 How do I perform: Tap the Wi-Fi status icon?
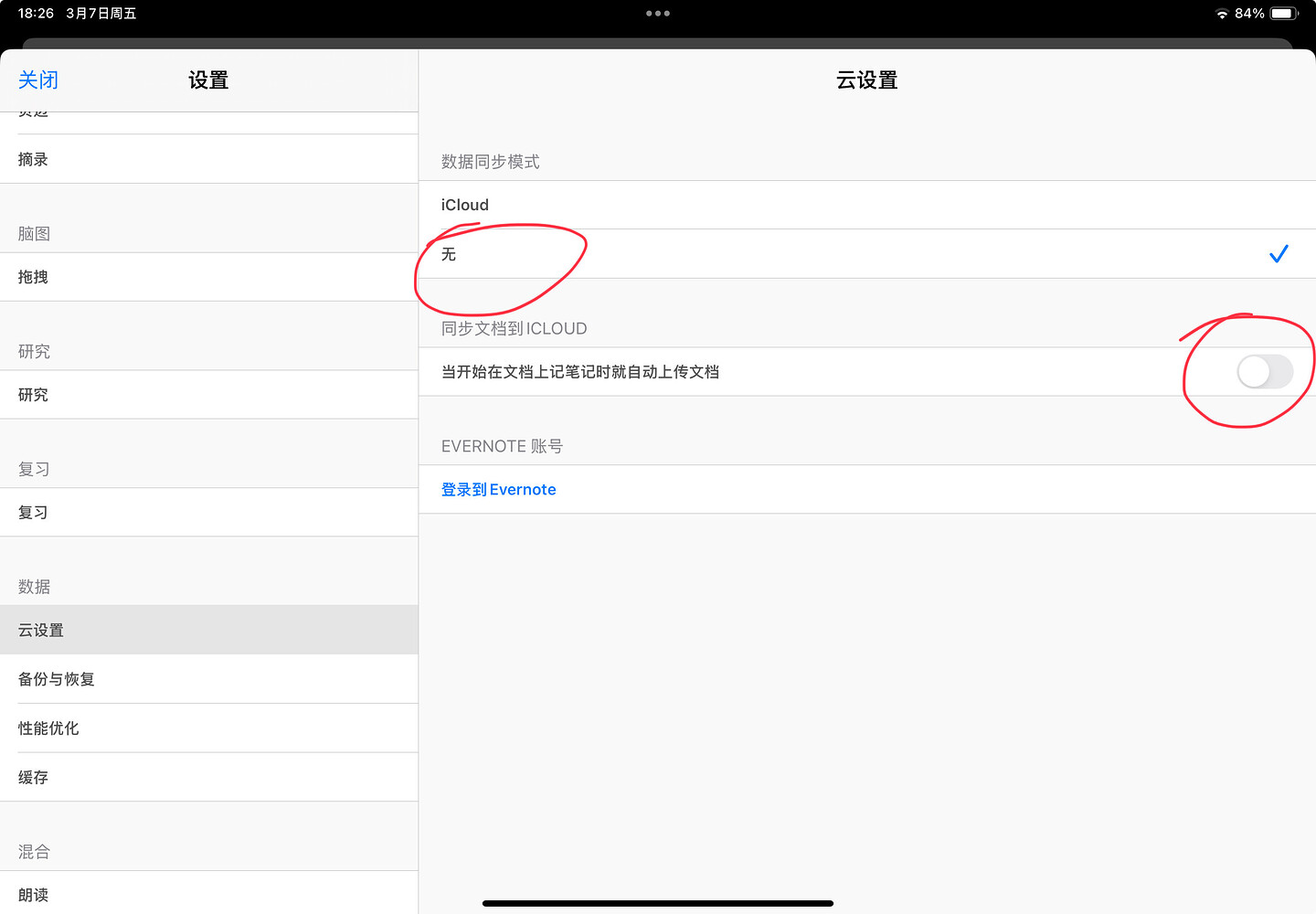click(x=1222, y=14)
